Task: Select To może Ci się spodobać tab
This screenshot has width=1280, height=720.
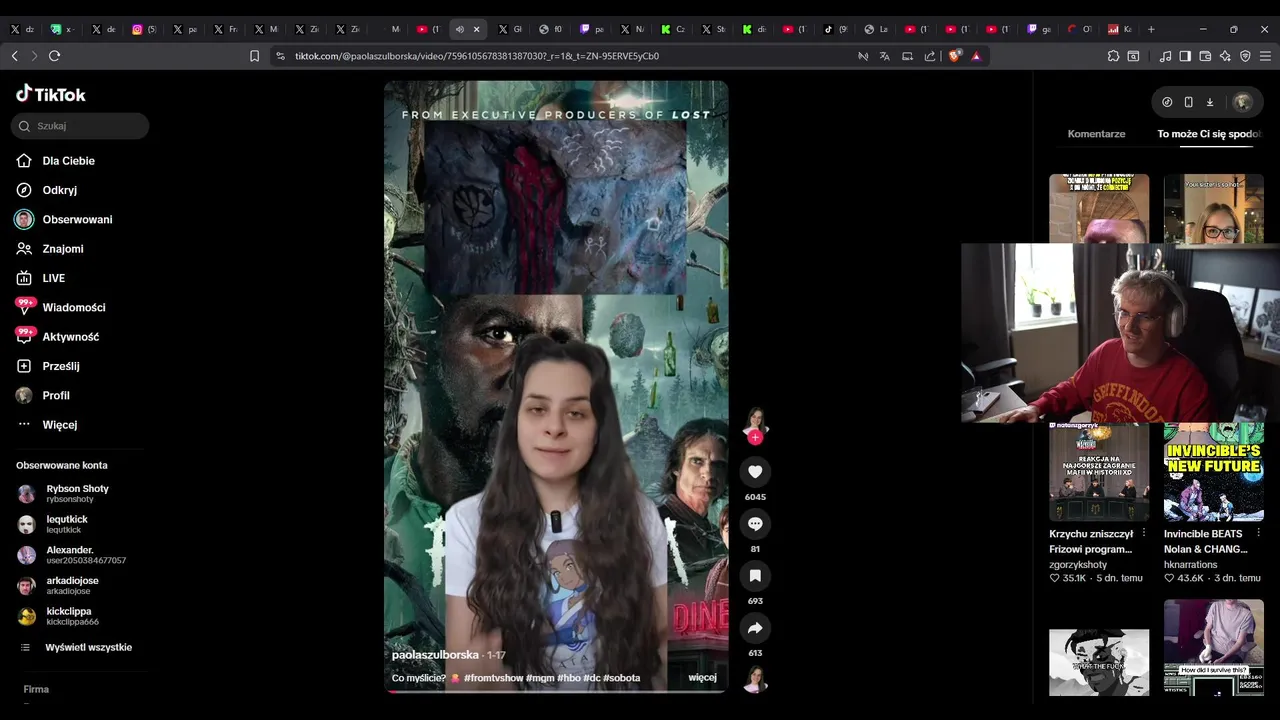Action: pyautogui.click(x=1209, y=134)
